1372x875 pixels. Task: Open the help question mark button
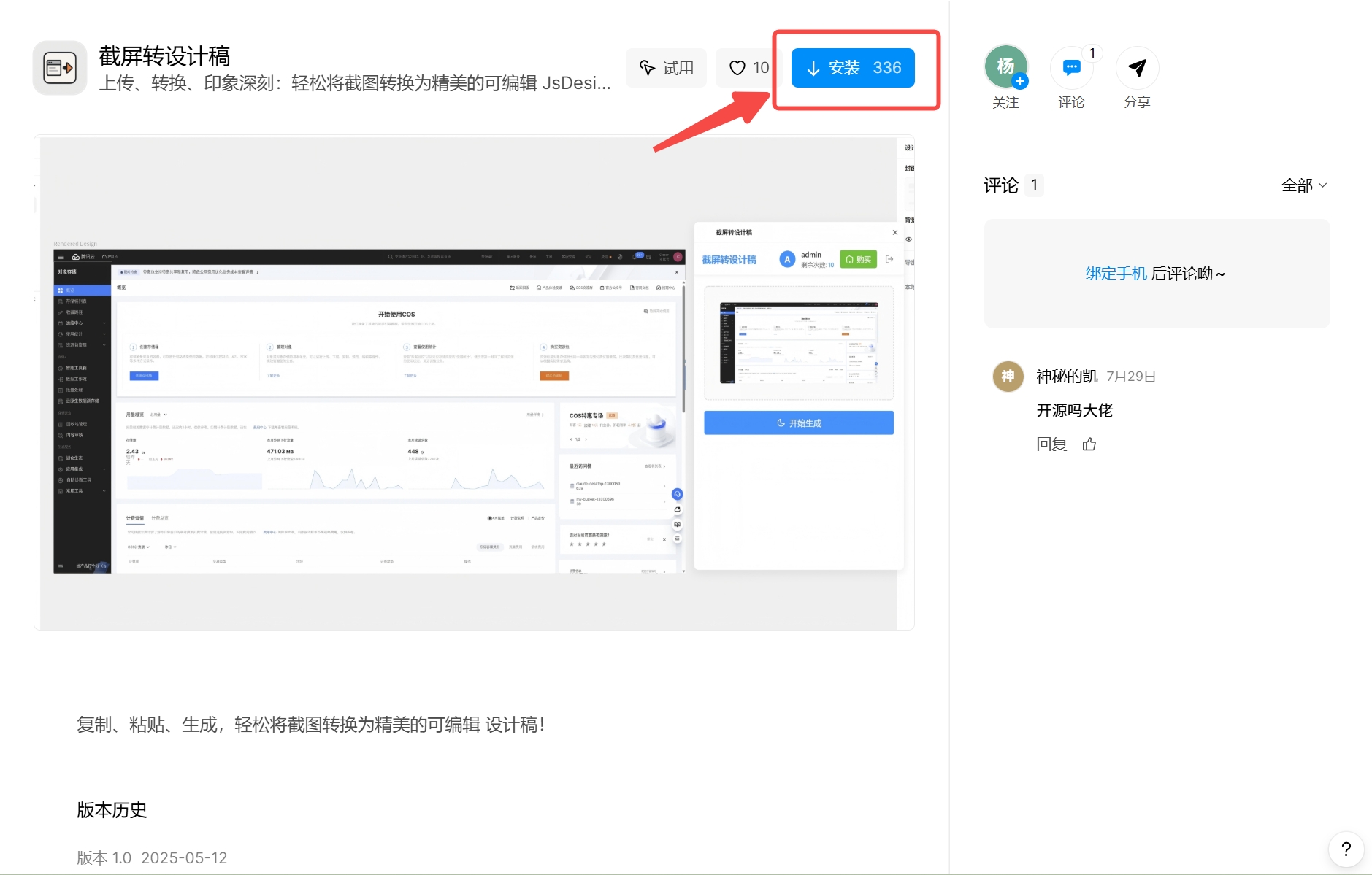pos(1346,849)
